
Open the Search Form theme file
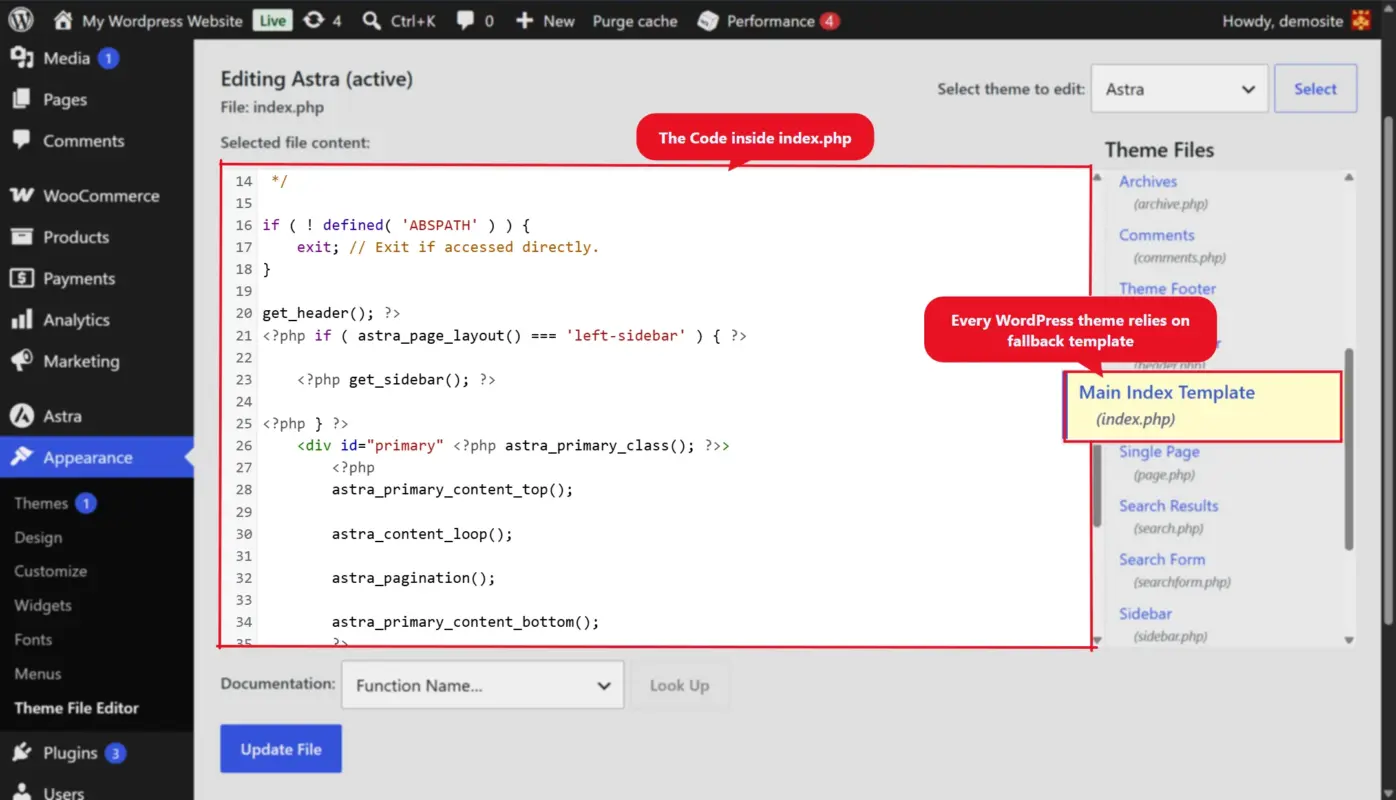coord(1162,559)
